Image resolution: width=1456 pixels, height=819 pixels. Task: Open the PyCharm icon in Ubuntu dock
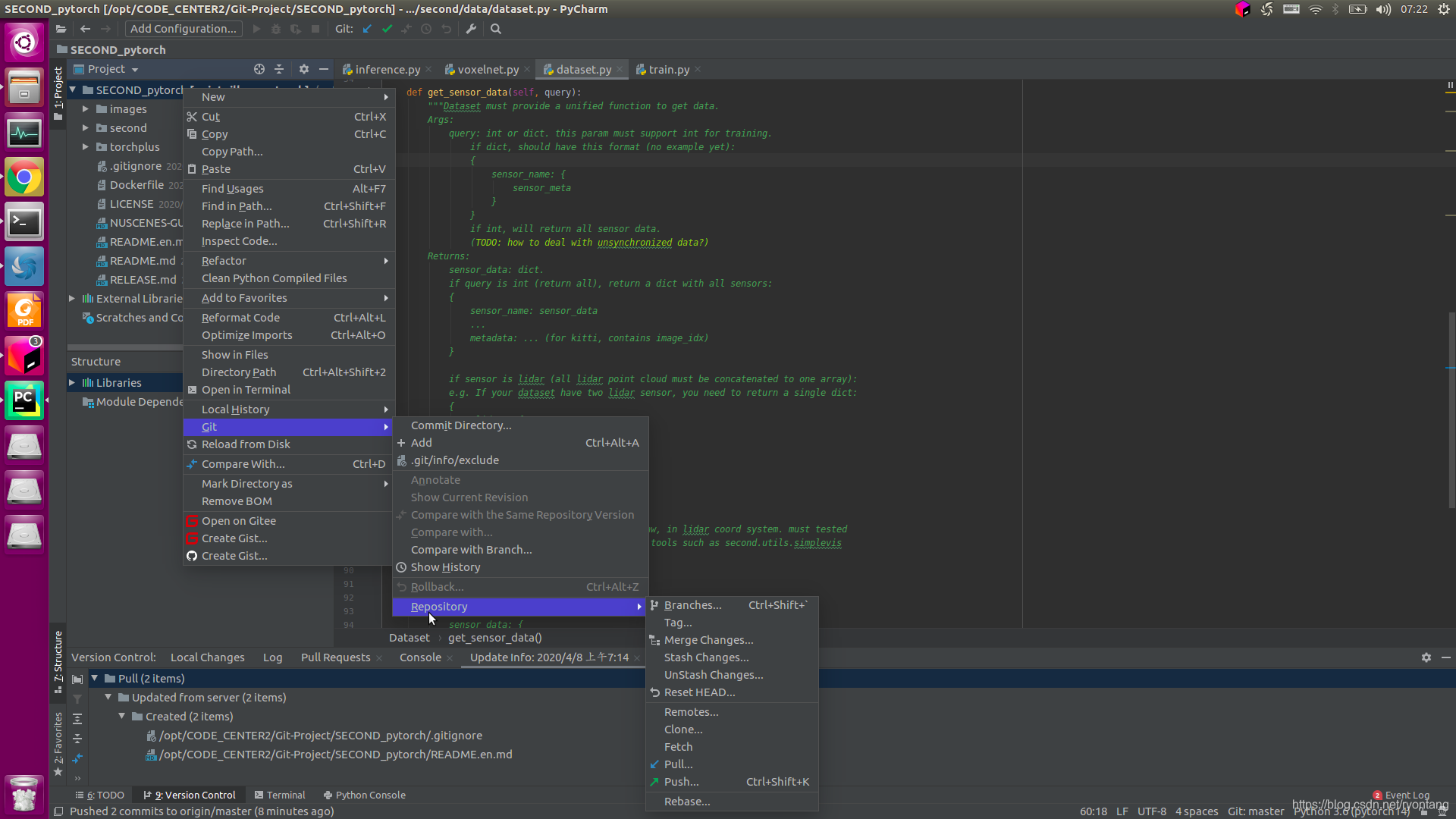24,400
